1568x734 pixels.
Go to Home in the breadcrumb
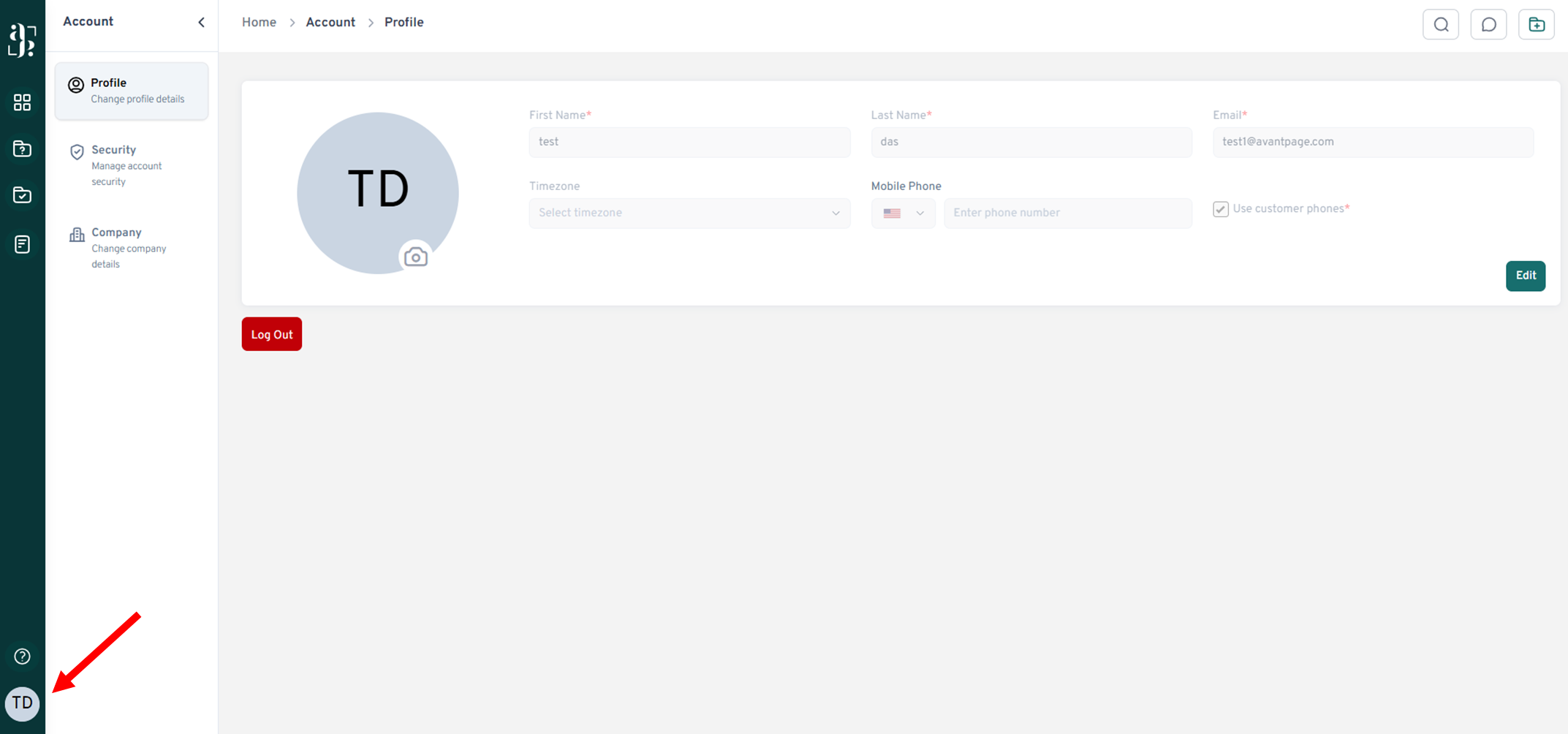click(x=259, y=23)
